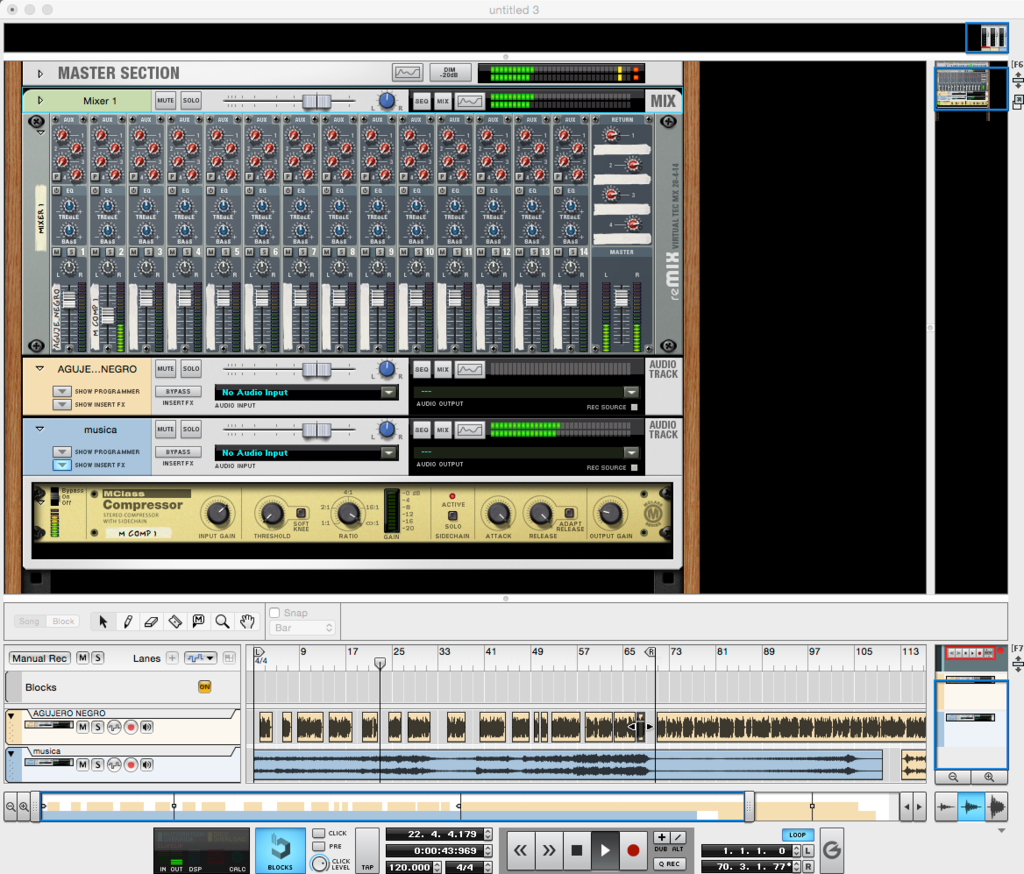Toggle monitoring speaker on musica track

coord(147,764)
